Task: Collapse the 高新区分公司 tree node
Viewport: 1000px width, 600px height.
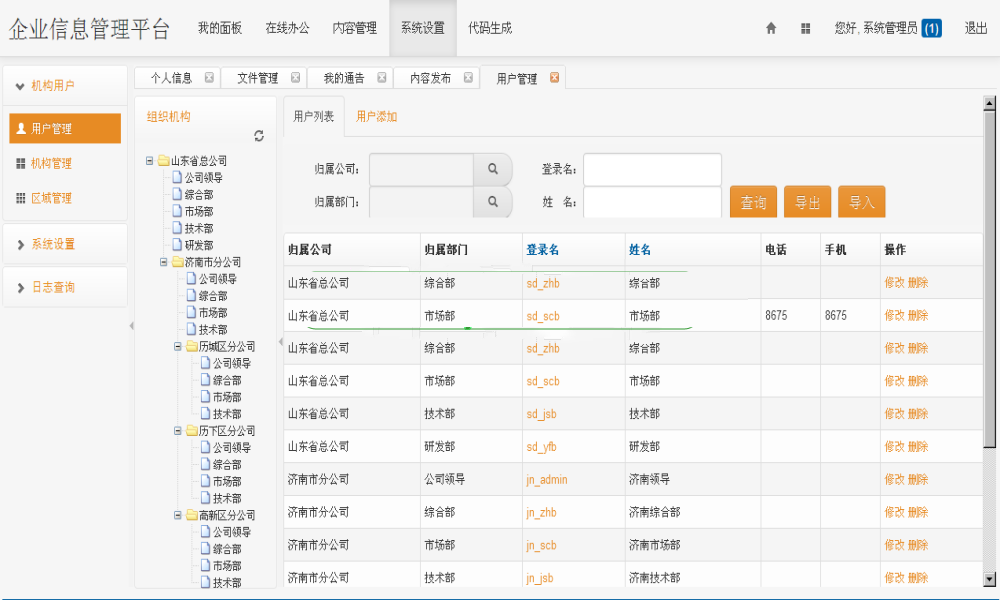Action: (177, 515)
